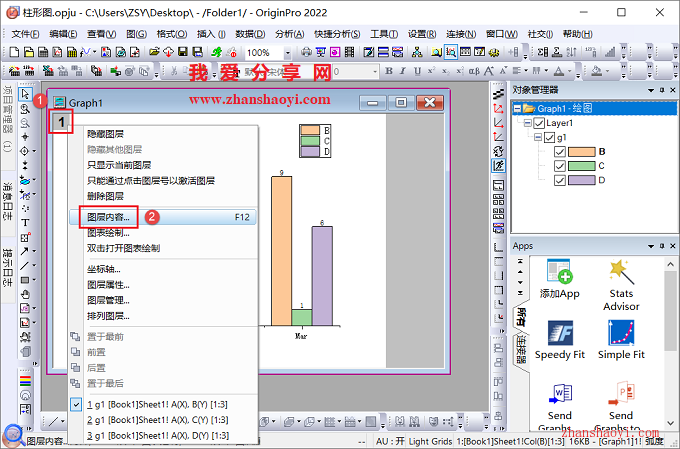Launch the Speedy Fit app

tap(560, 341)
